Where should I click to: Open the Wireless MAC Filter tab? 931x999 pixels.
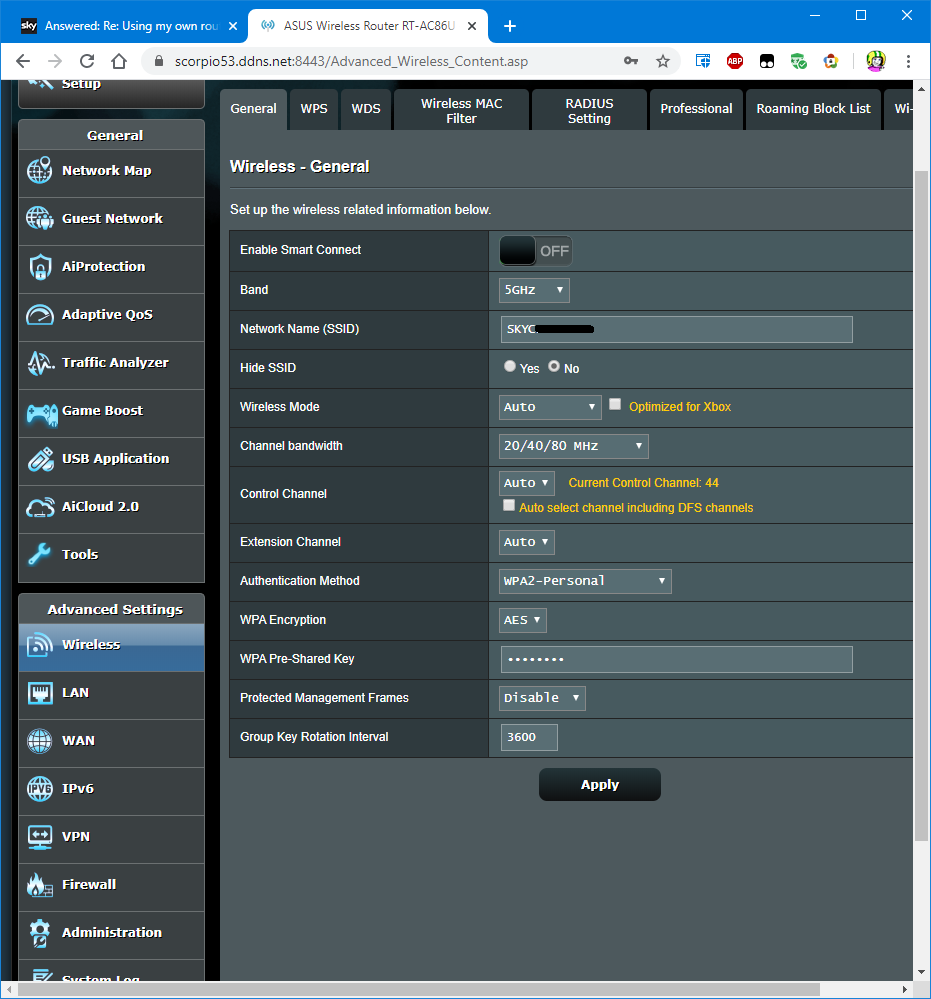point(461,110)
